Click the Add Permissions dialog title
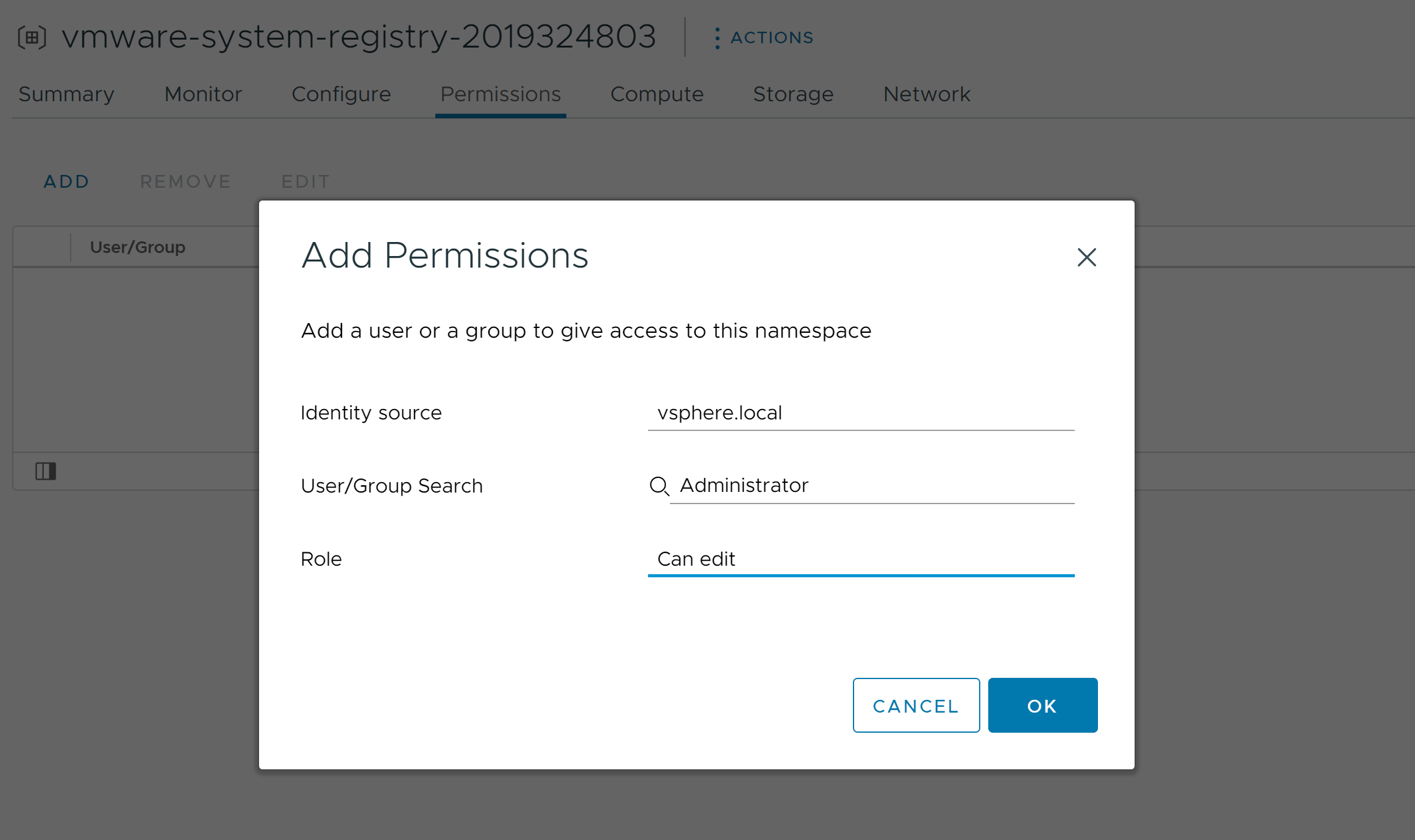This screenshot has height=840, width=1415. pos(445,255)
